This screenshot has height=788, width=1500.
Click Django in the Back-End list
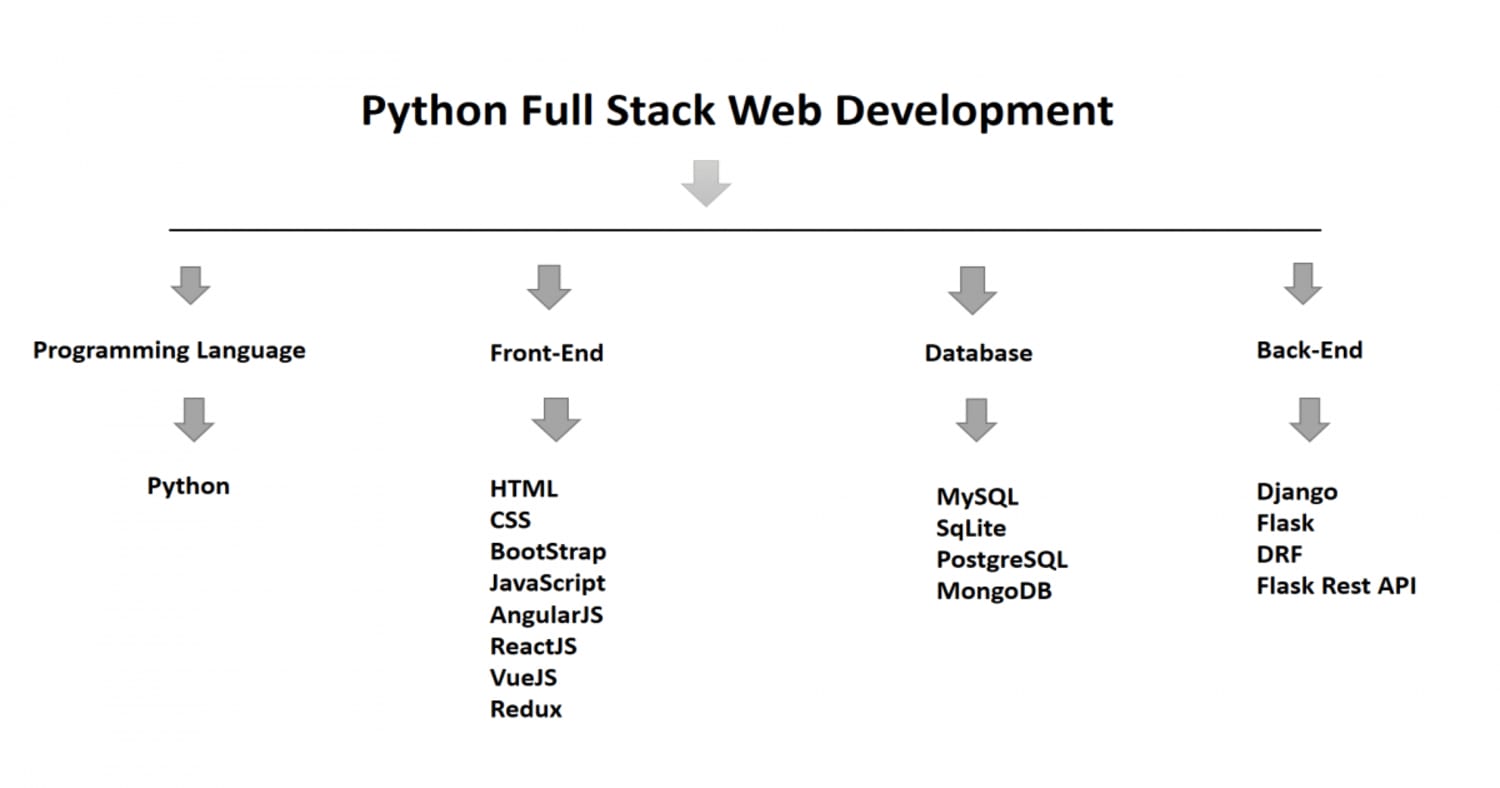pos(1297,493)
